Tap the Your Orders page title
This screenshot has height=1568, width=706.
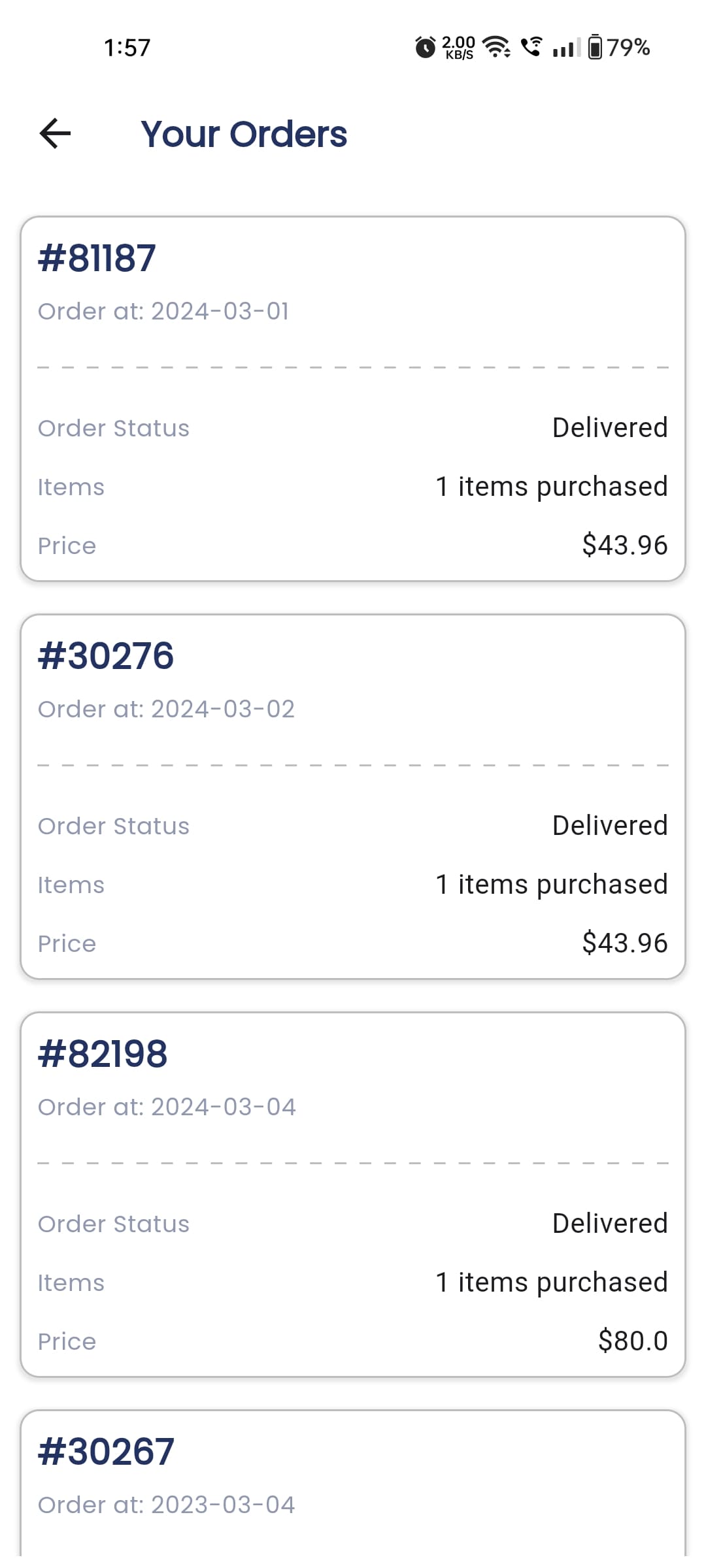click(x=244, y=134)
